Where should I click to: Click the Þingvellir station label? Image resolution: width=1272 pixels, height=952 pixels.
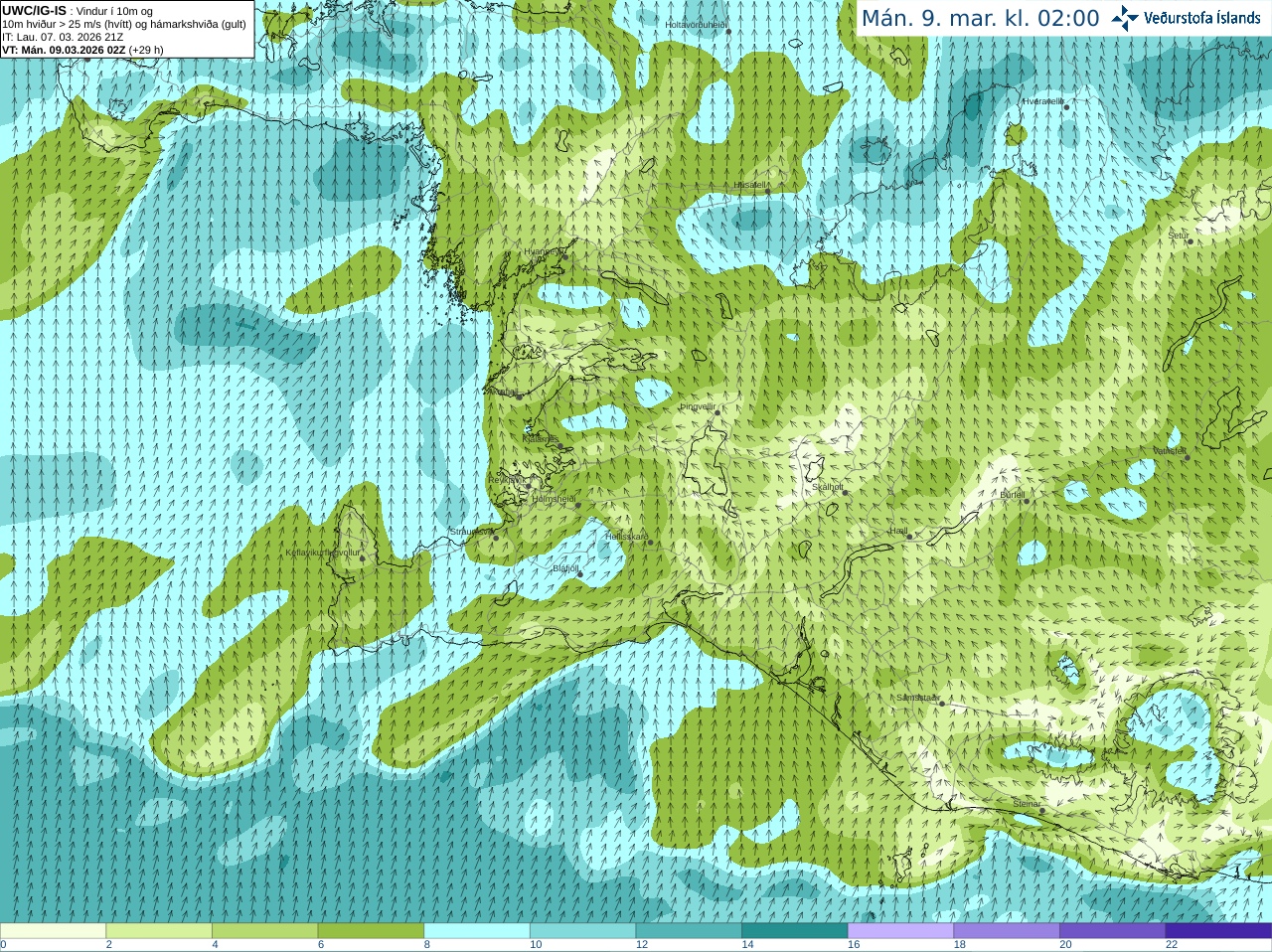tap(698, 406)
